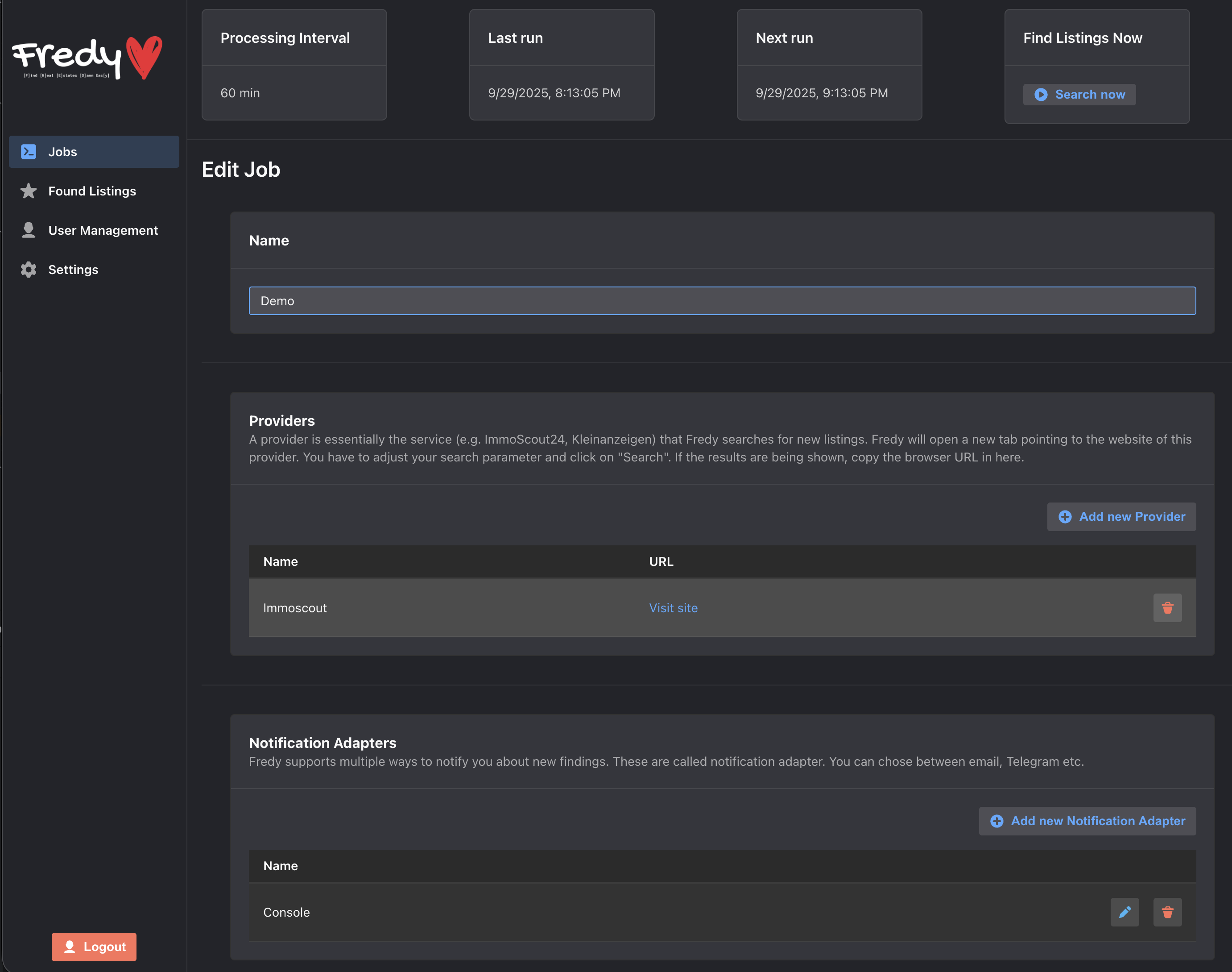1232x972 pixels.
Task: Click the Providers section title
Action: coord(282,421)
